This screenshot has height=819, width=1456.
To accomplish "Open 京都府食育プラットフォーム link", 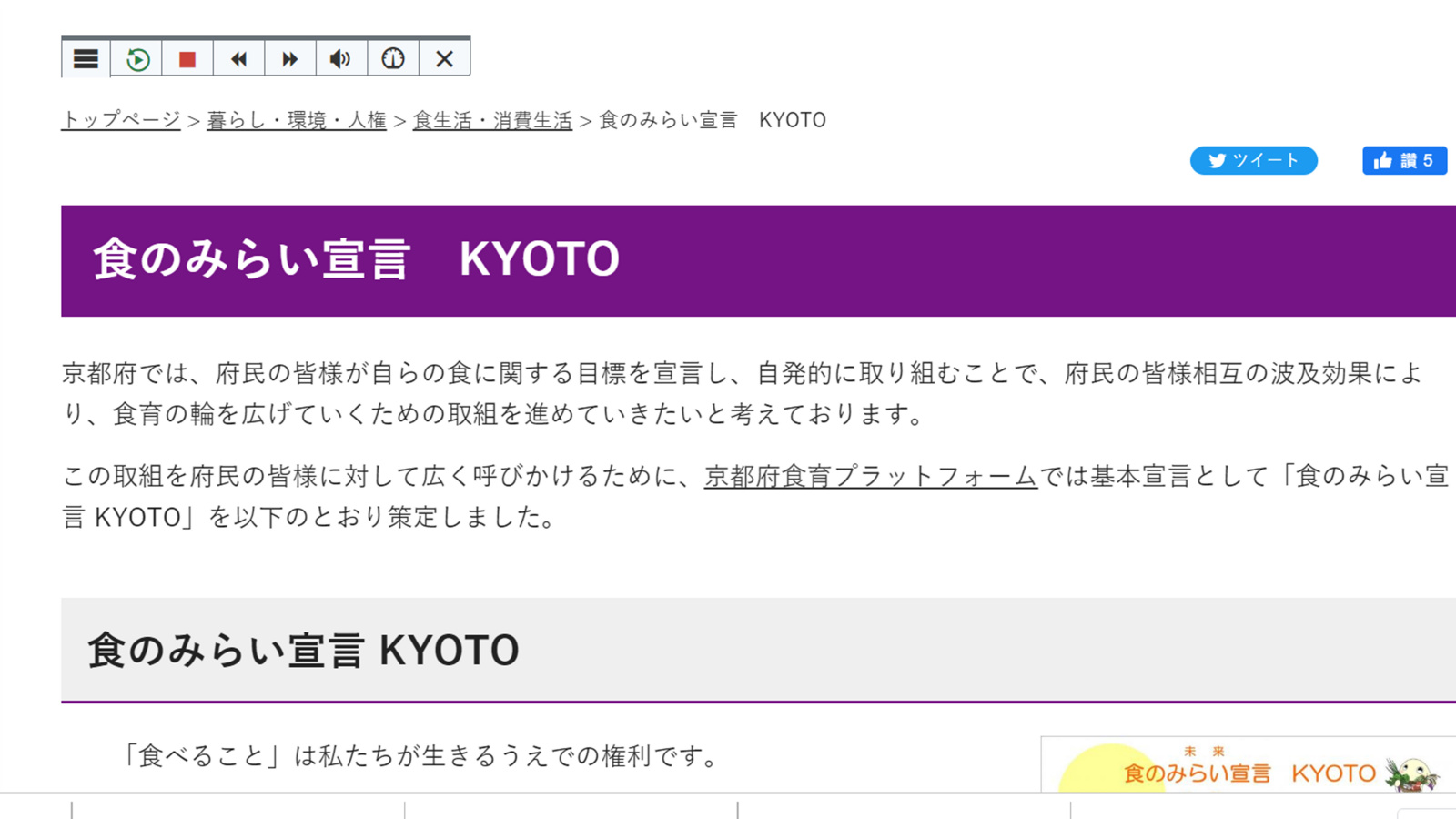I will pos(871,476).
